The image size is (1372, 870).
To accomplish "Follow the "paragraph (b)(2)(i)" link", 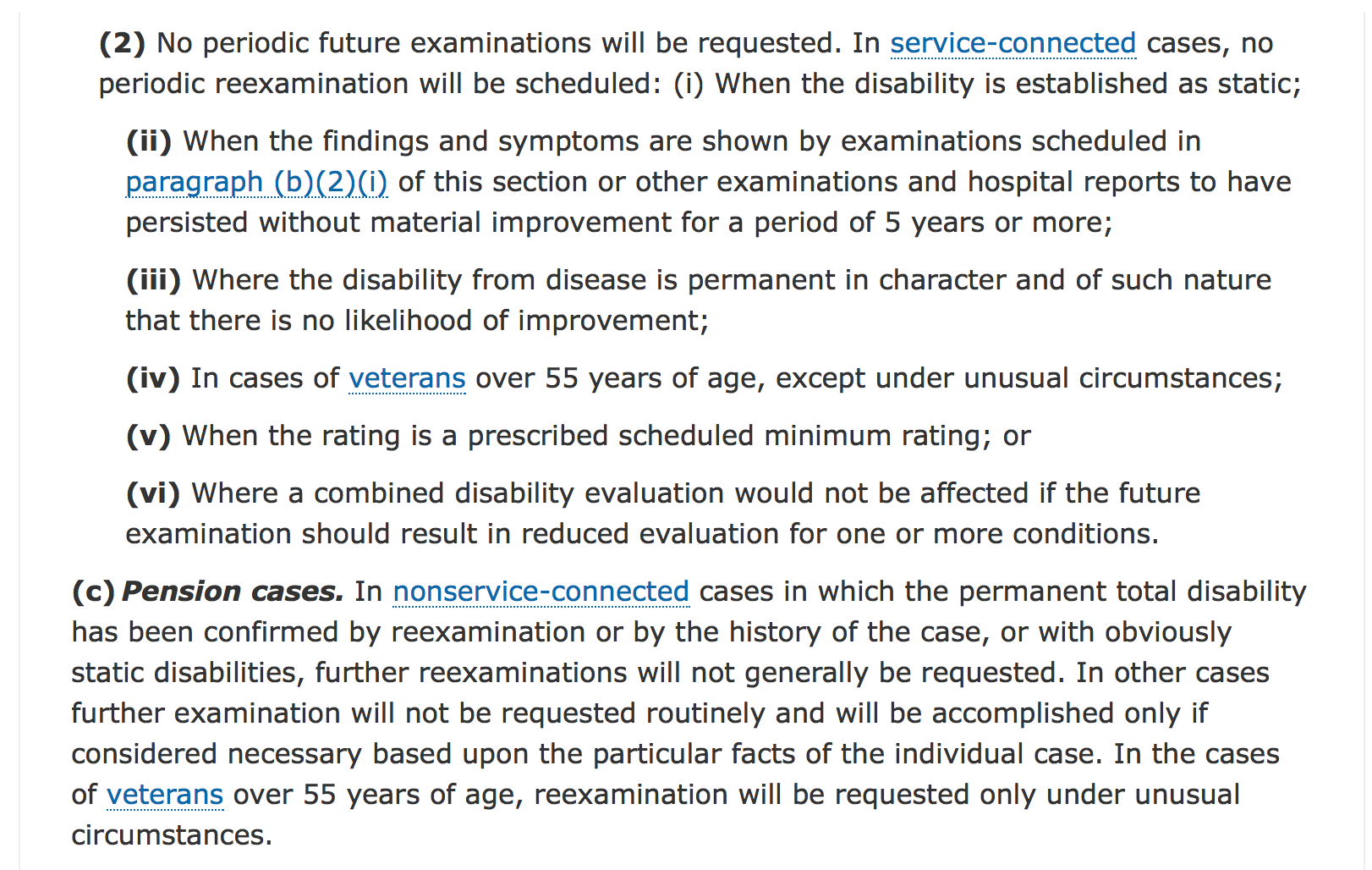I will tap(256, 182).
